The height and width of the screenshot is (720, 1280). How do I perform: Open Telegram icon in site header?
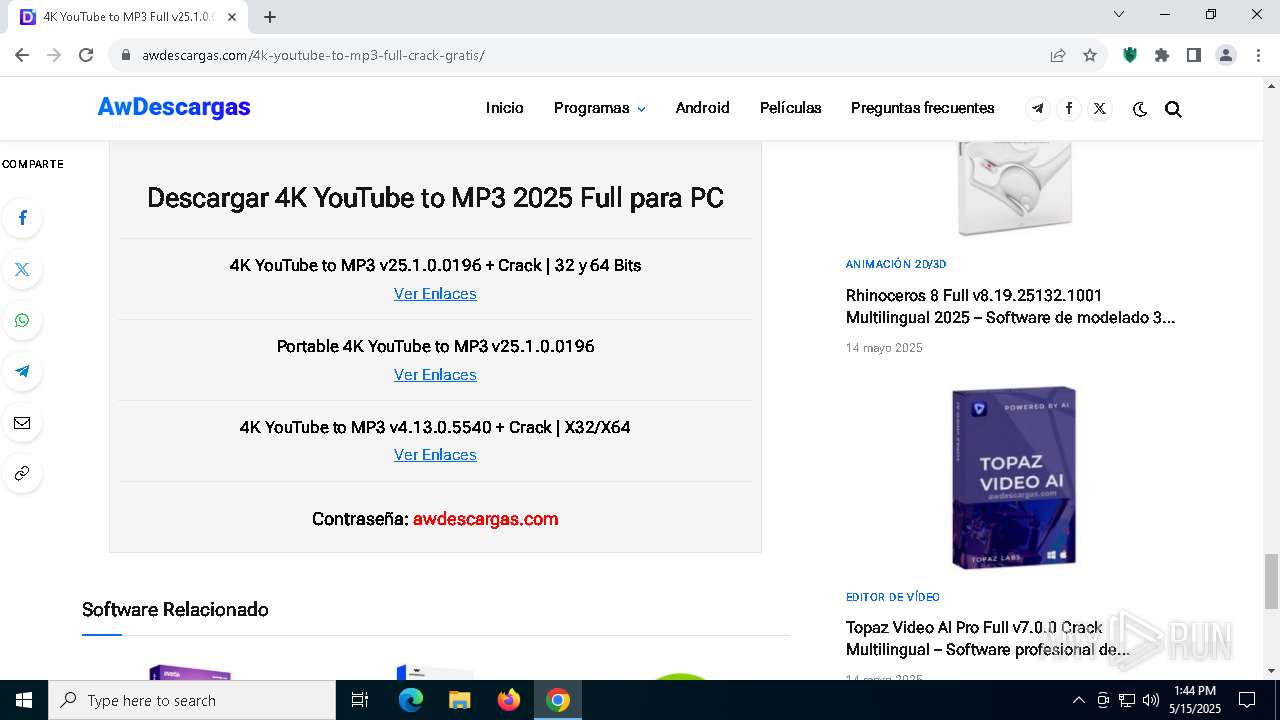coord(1038,109)
